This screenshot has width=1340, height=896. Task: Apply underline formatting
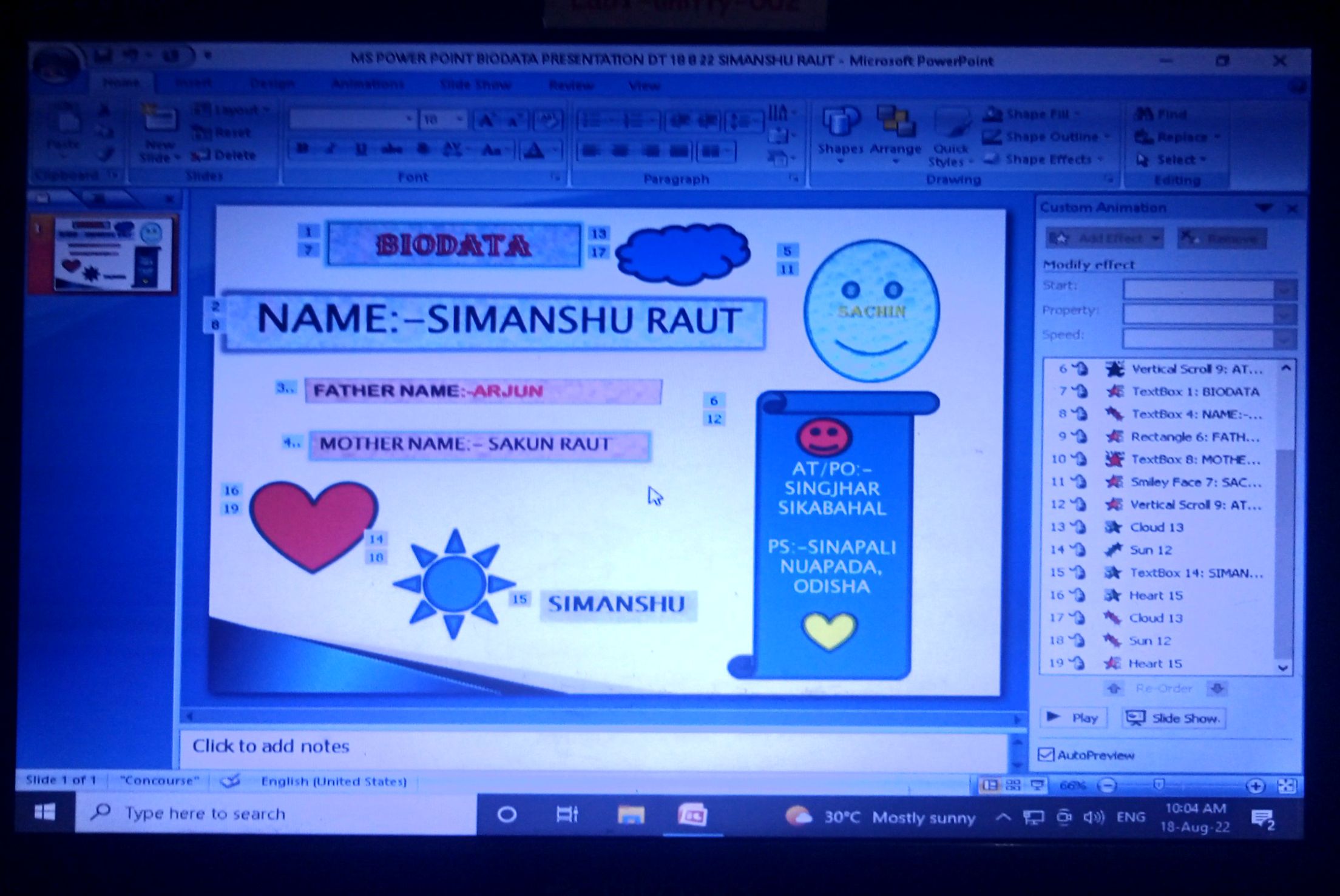360,149
